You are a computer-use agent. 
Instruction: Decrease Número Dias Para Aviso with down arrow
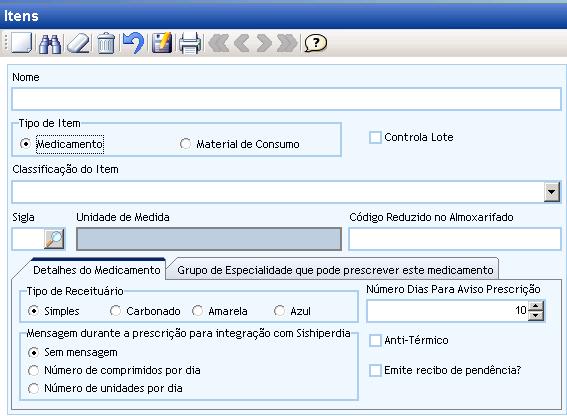(536, 316)
